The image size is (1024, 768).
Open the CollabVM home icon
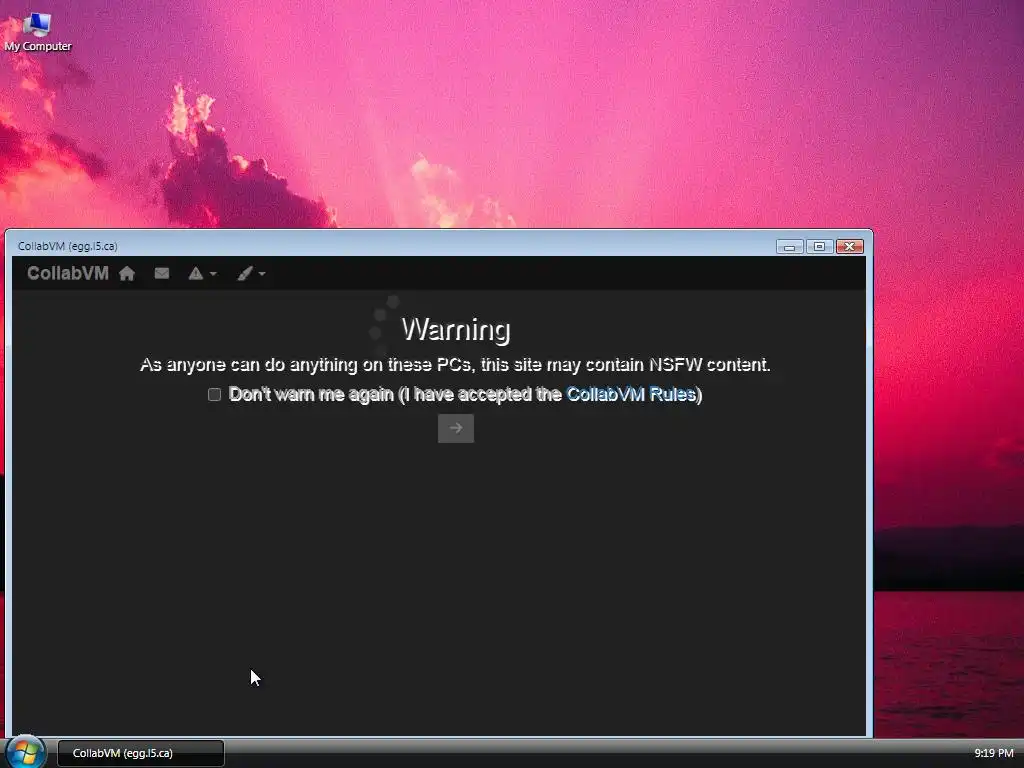point(127,274)
